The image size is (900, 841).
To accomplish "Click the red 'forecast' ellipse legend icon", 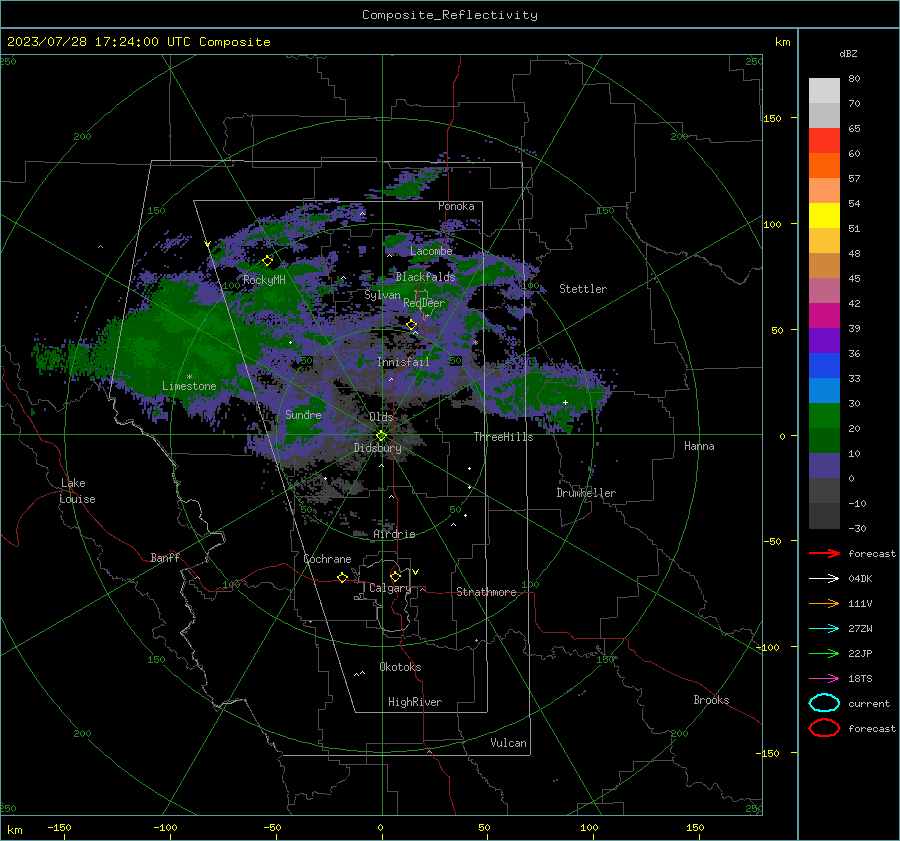I will (x=824, y=728).
